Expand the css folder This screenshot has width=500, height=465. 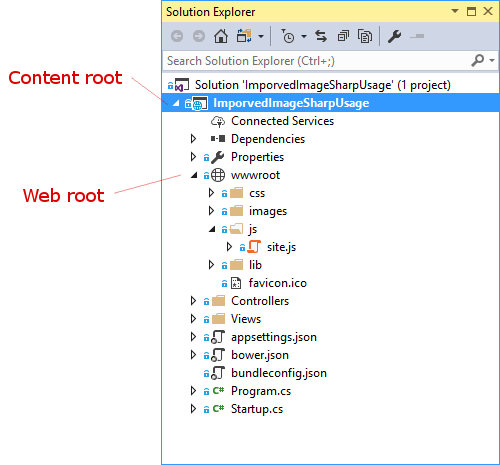(211, 193)
